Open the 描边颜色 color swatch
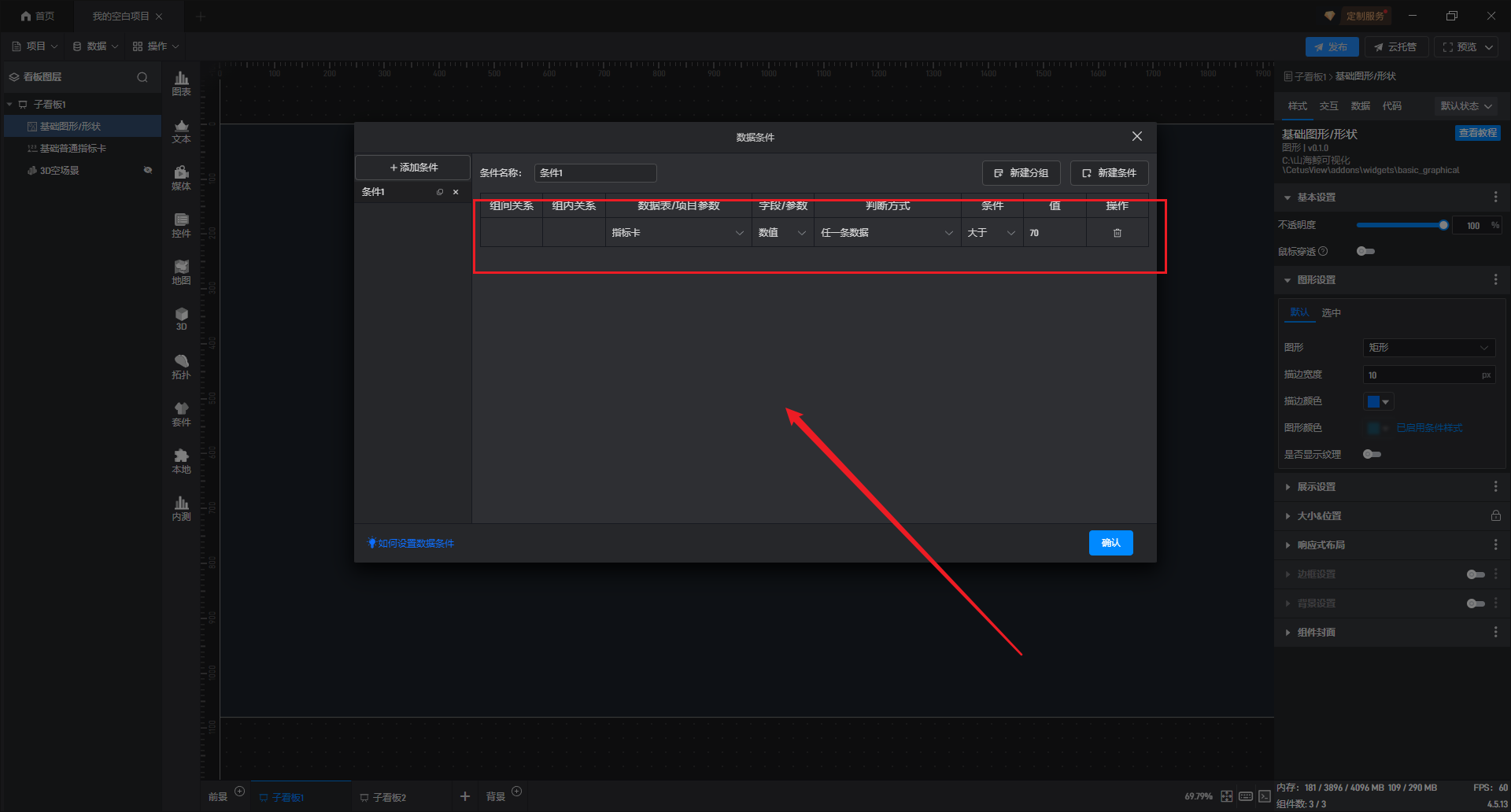Viewport: 1511px width, 812px height. pos(1378,401)
